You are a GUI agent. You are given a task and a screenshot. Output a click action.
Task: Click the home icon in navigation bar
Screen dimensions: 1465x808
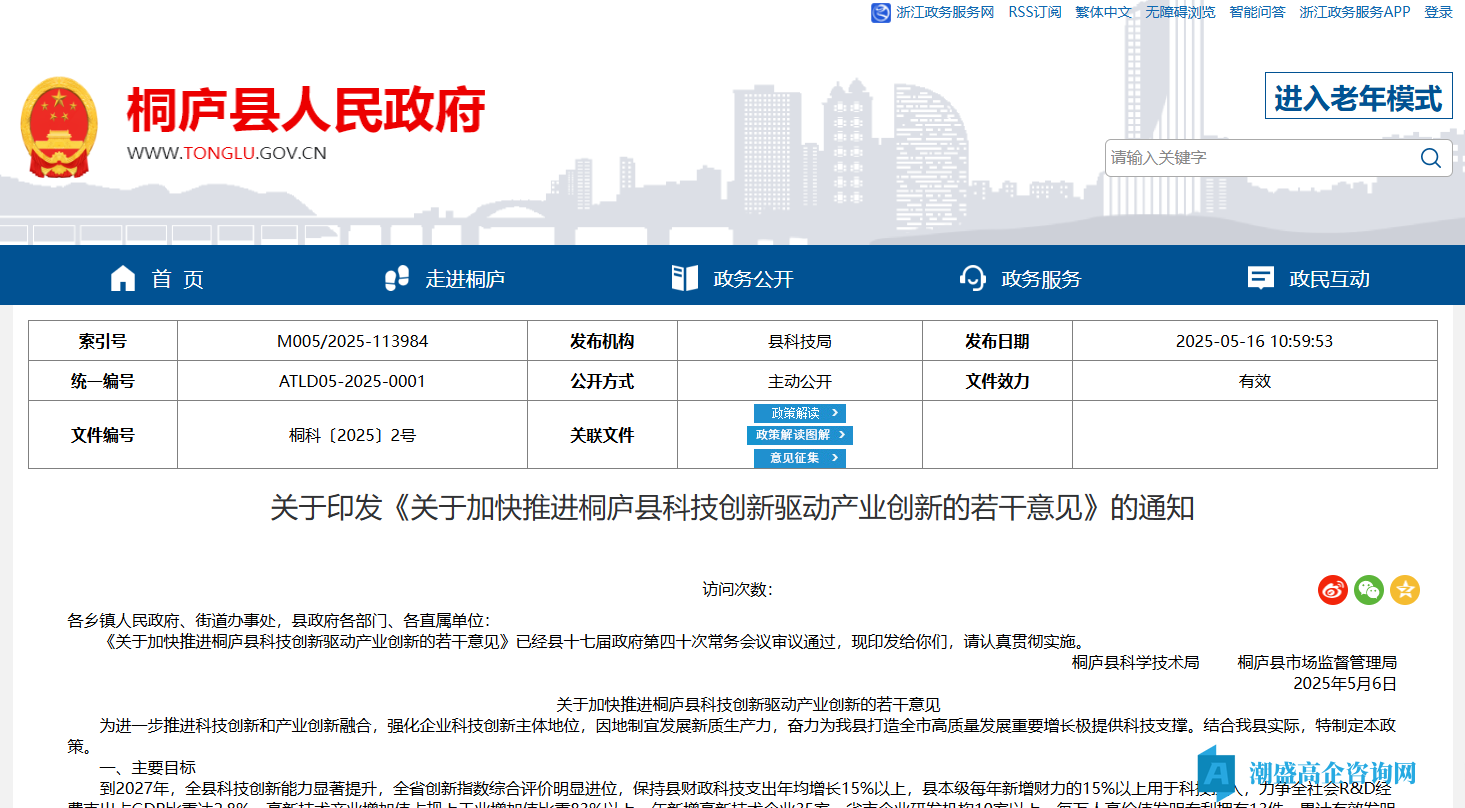122,278
